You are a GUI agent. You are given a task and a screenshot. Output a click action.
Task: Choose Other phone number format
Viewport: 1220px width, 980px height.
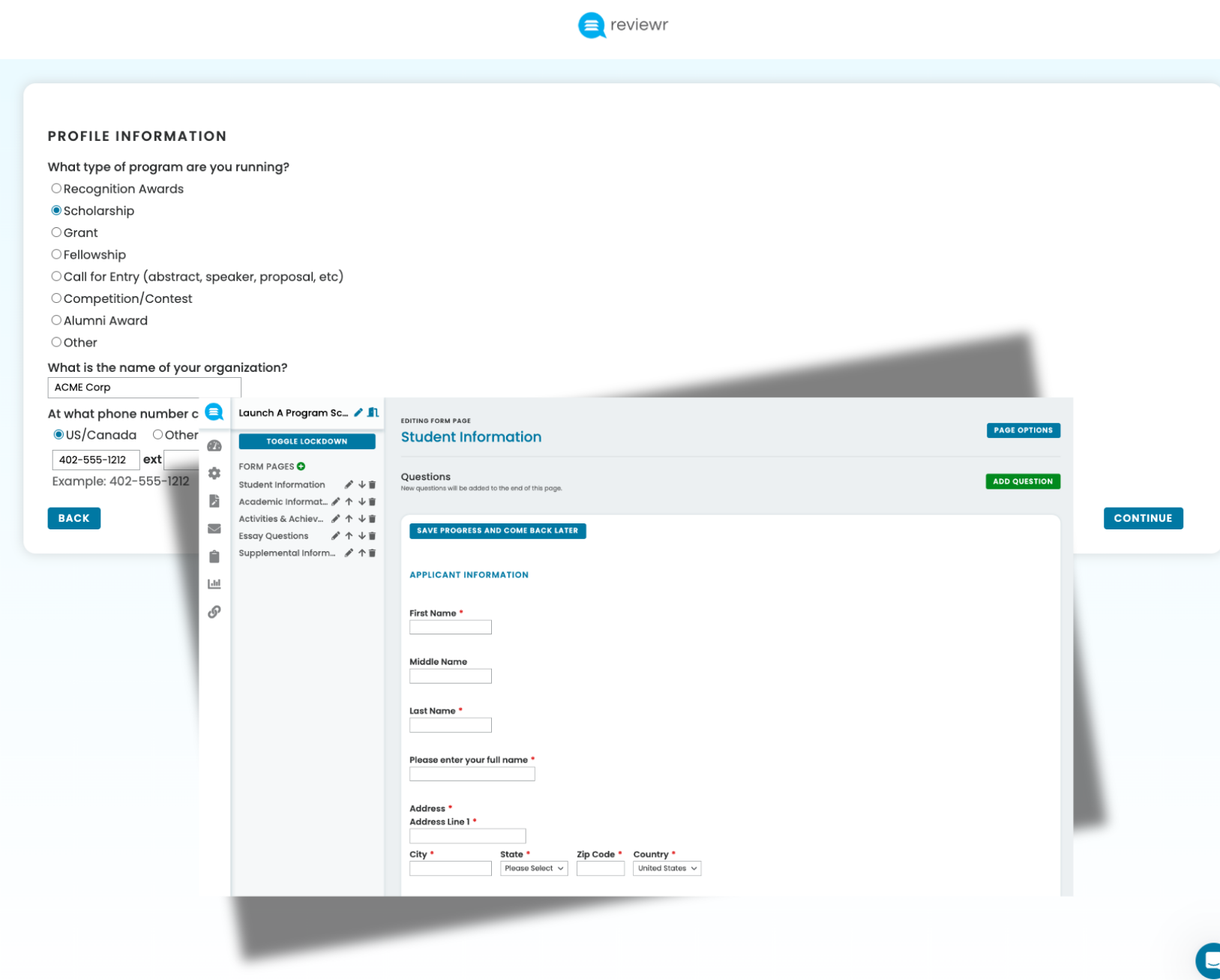[157, 434]
